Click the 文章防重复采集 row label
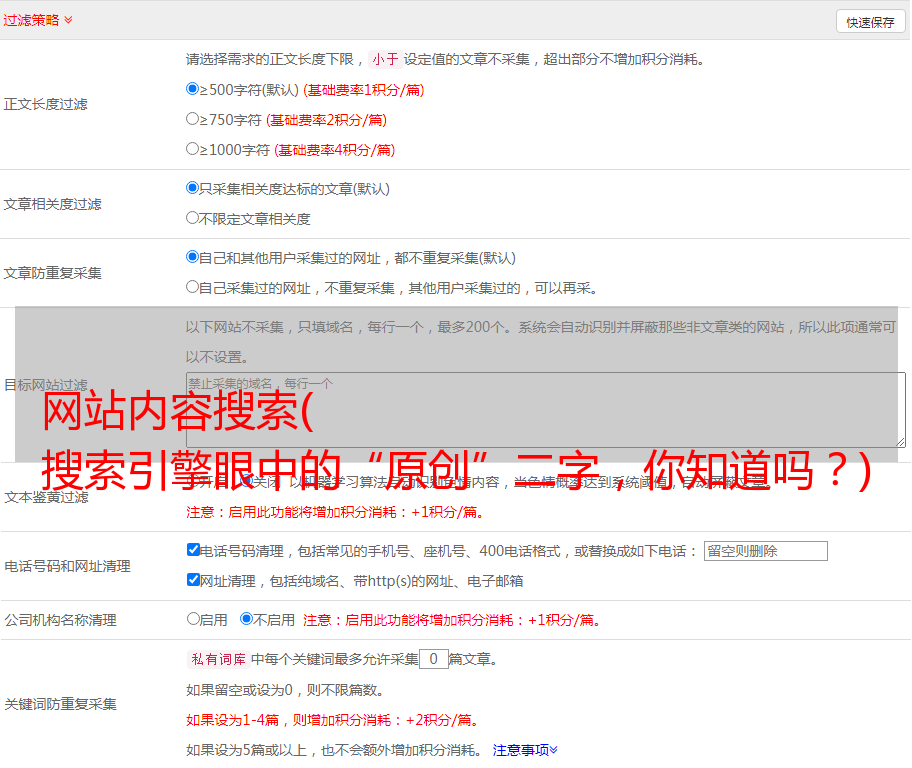Image resolution: width=912 pixels, height=768 pixels. tap(53, 273)
